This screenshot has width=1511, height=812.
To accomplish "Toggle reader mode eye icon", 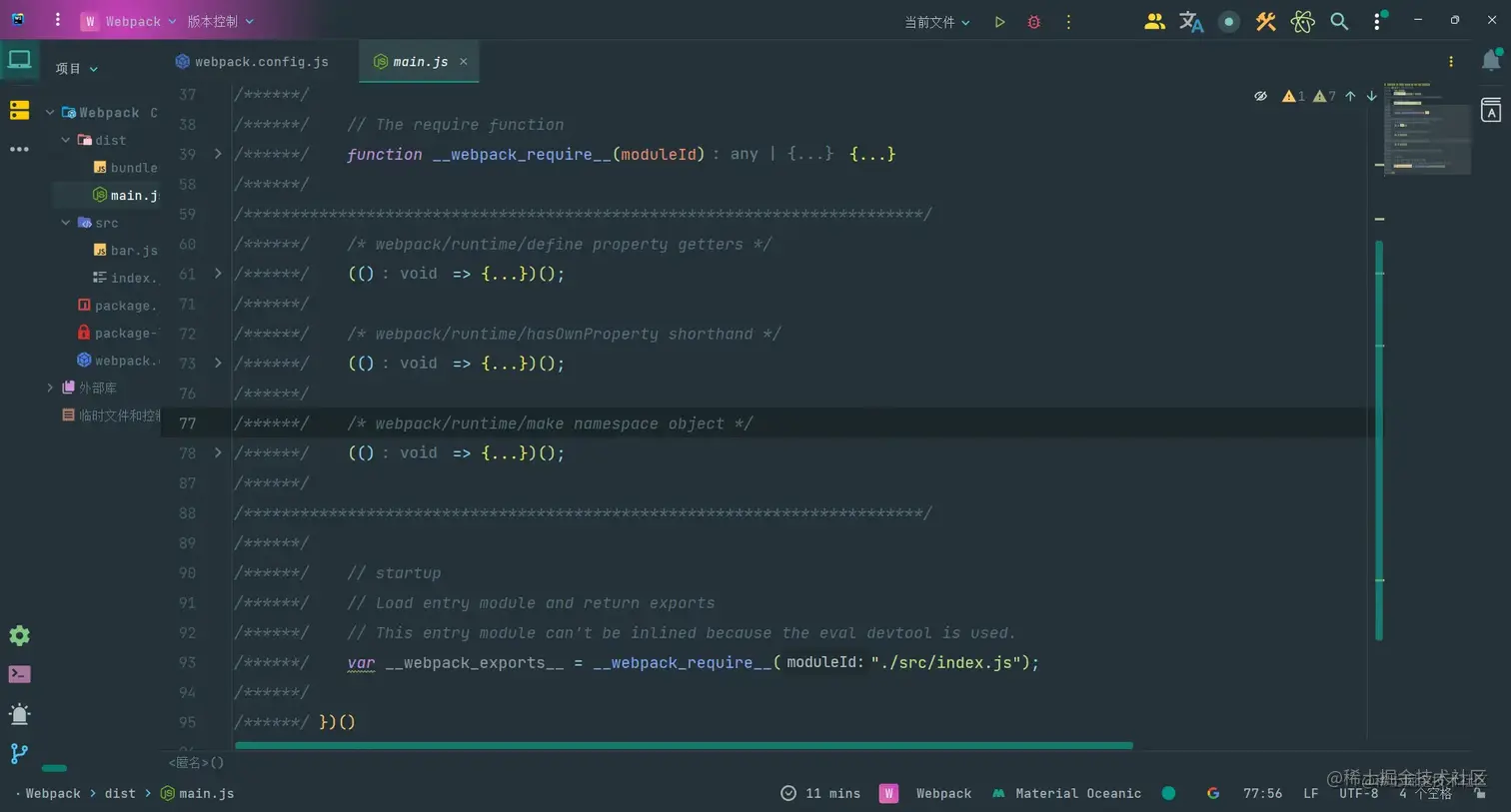I will (x=1261, y=96).
